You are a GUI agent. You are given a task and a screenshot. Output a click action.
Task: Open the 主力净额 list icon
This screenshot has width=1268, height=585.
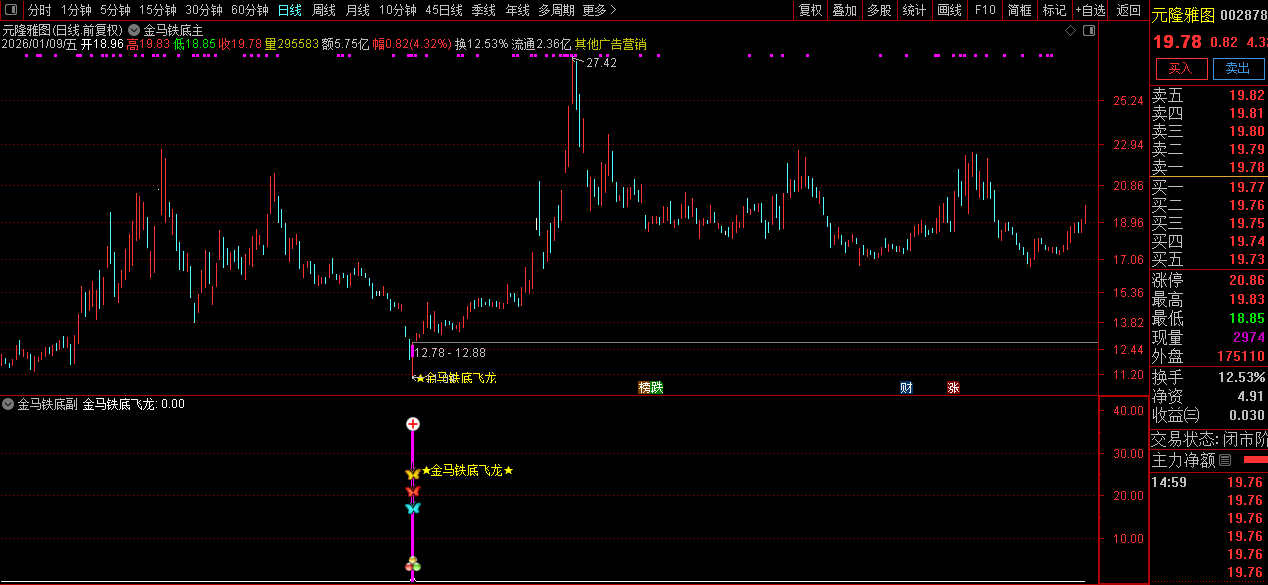click(1224, 460)
